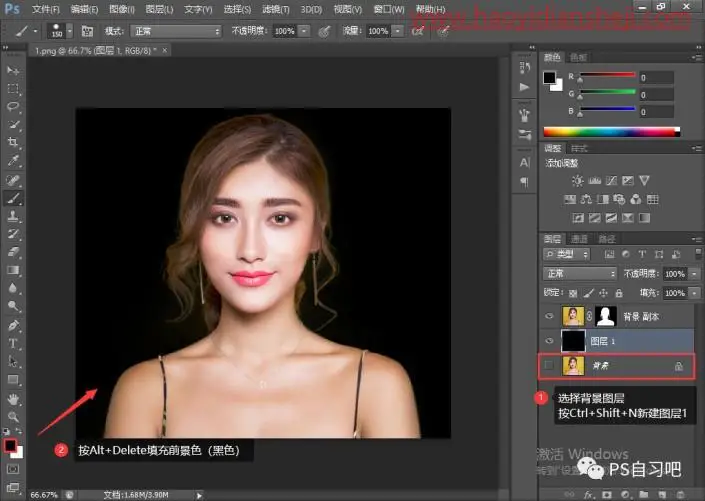
Task: Hide the 图层 1 layer
Action: tap(549, 341)
